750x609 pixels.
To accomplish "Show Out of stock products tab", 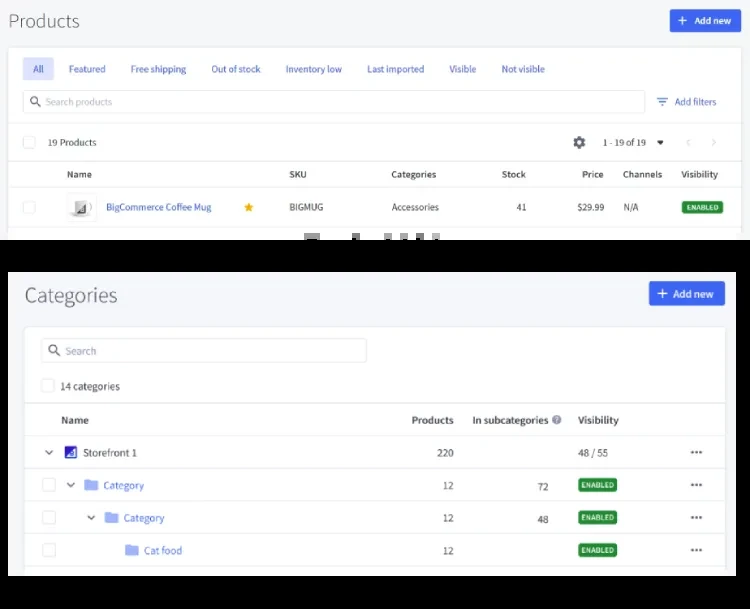I will pyautogui.click(x=236, y=69).
